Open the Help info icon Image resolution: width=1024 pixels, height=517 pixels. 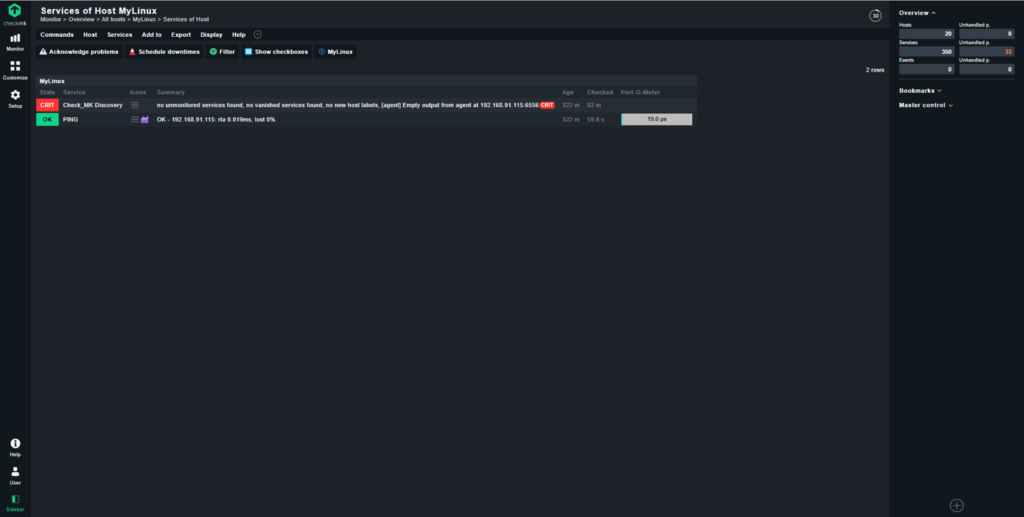pos(15,447)
